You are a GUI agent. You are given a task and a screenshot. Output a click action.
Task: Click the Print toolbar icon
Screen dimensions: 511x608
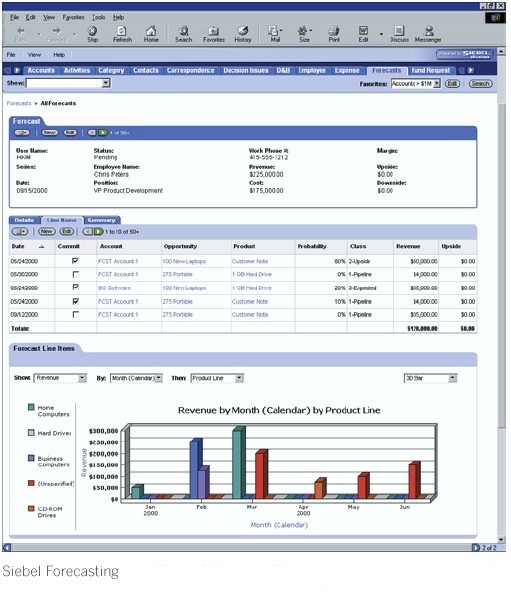click(x=334, y=31)
